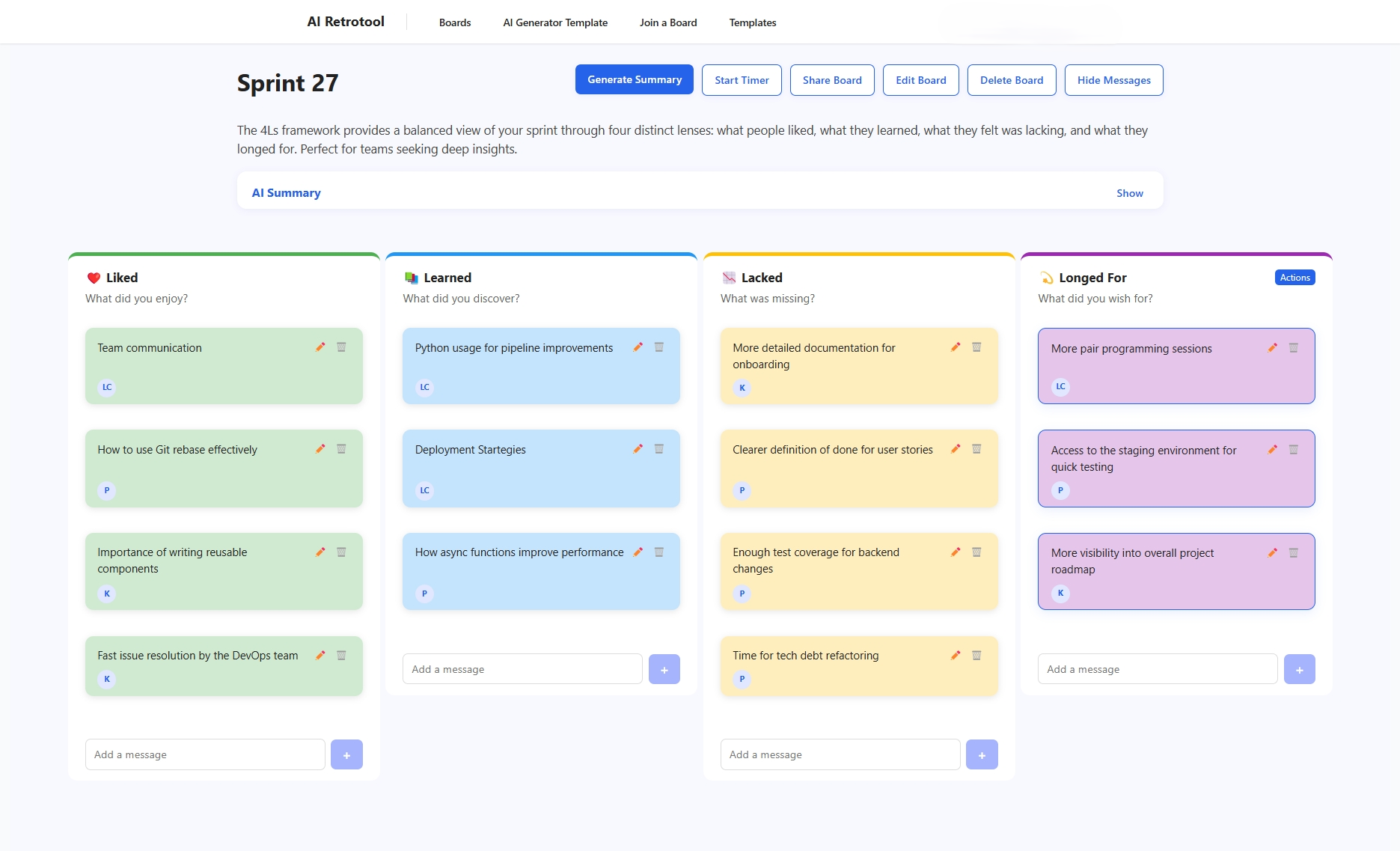
Task: Edit the 'Time for tech debt refactoring' card
Action: (x=956, y=655)
